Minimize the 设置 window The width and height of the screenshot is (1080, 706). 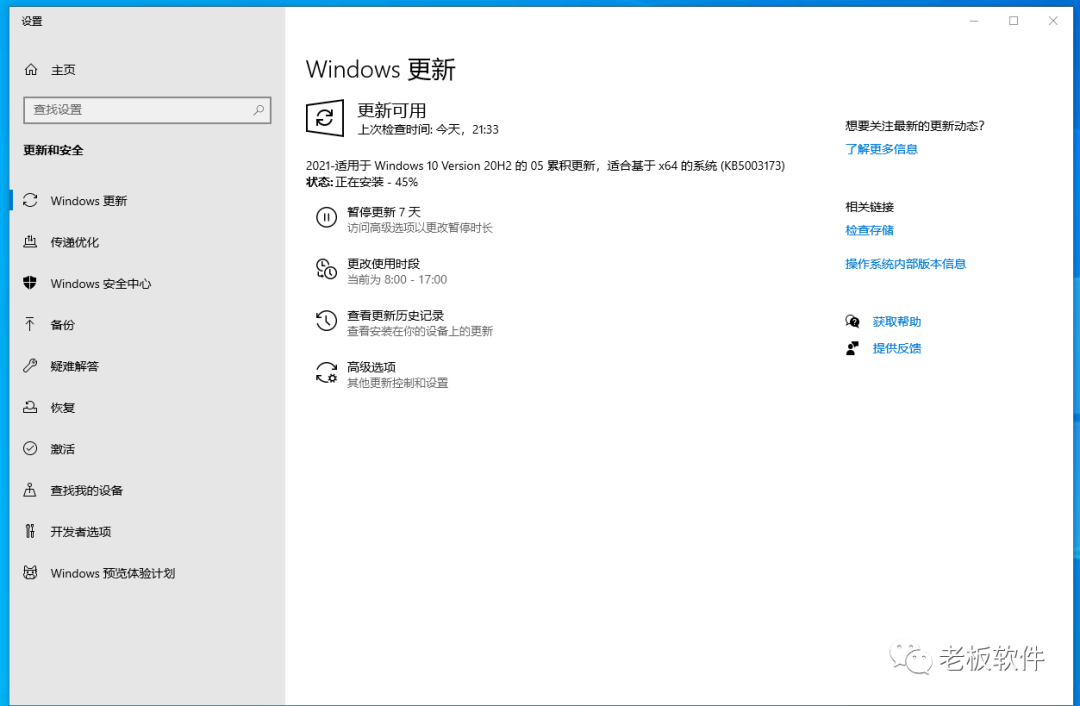(x=974, y=21)
